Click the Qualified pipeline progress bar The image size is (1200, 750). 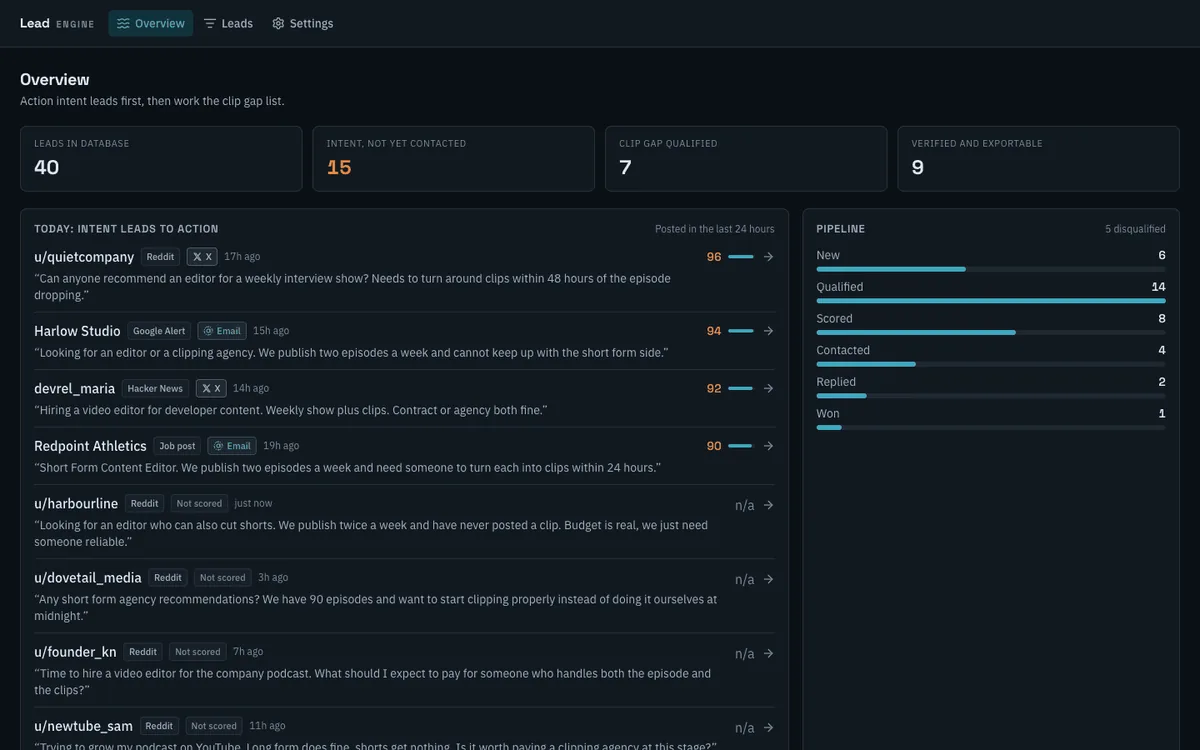point(991,301)
